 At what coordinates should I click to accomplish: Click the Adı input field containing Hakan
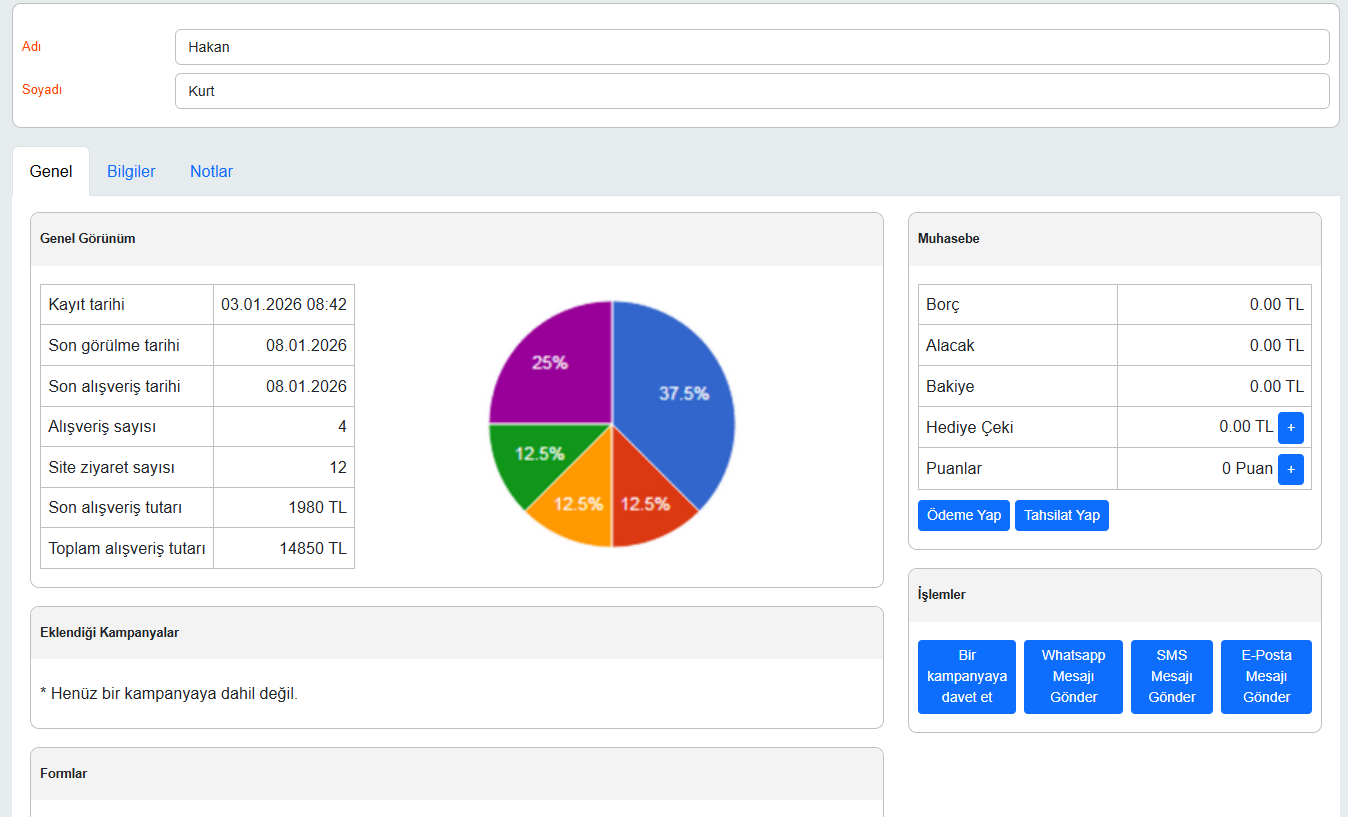click(751, 47)
